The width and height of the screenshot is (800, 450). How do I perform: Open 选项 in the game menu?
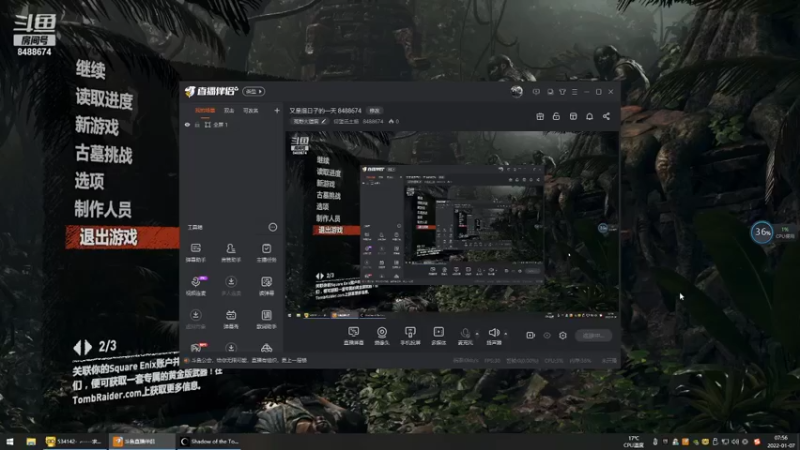click(90, 181)
